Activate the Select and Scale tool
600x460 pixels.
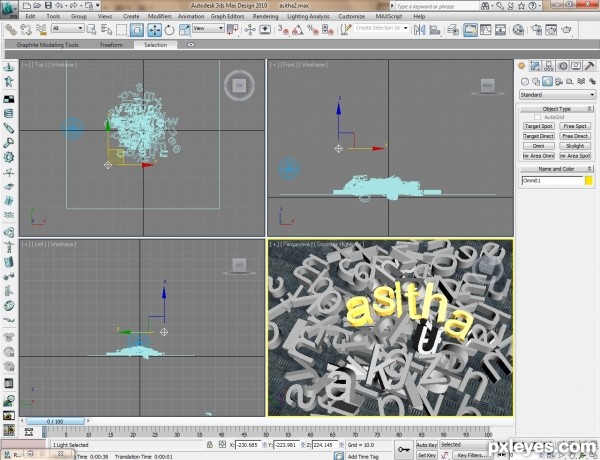(x=184, y=29)
